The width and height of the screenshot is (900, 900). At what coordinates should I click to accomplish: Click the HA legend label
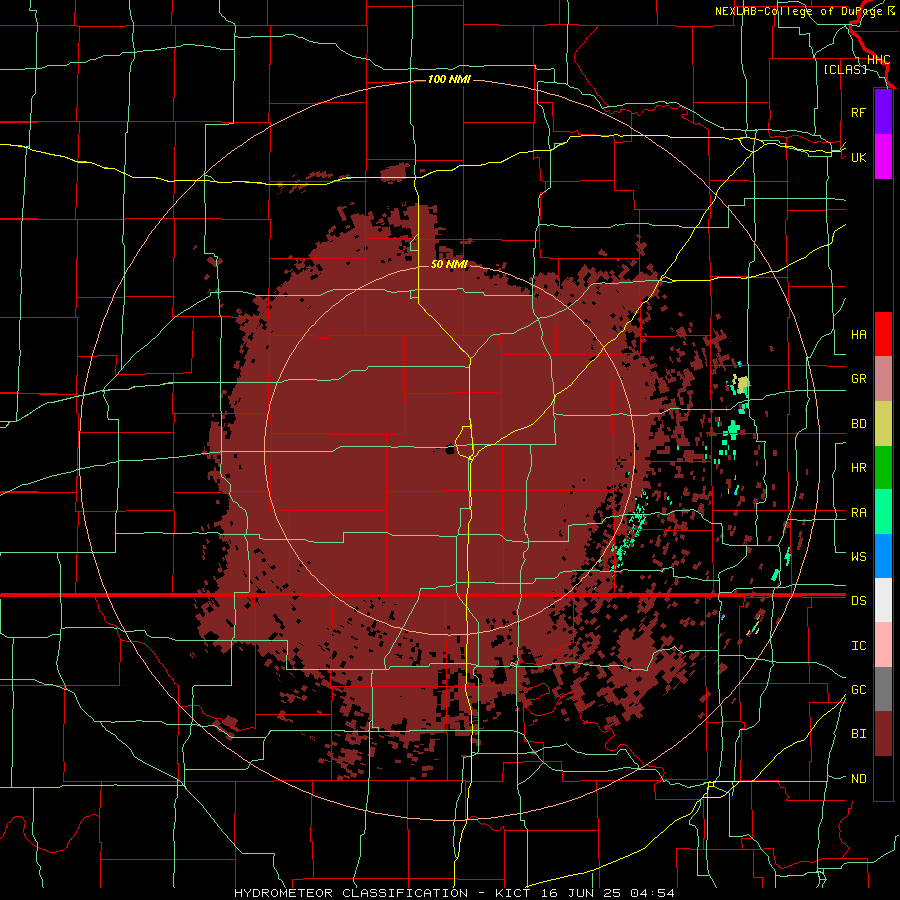pos(858,335)
